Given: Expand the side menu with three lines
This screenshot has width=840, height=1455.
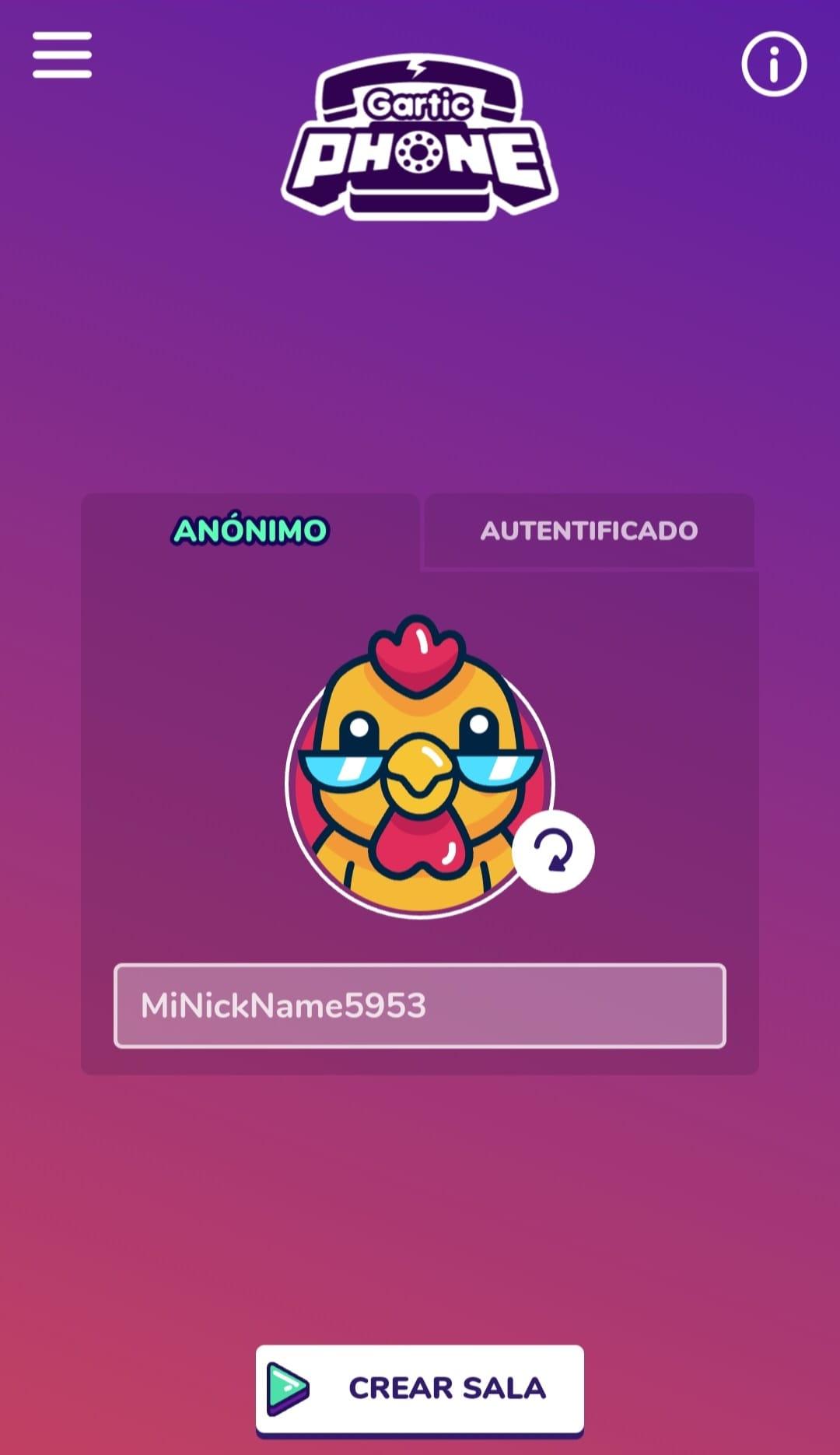Looking at the screenshot, I should 62,54.
